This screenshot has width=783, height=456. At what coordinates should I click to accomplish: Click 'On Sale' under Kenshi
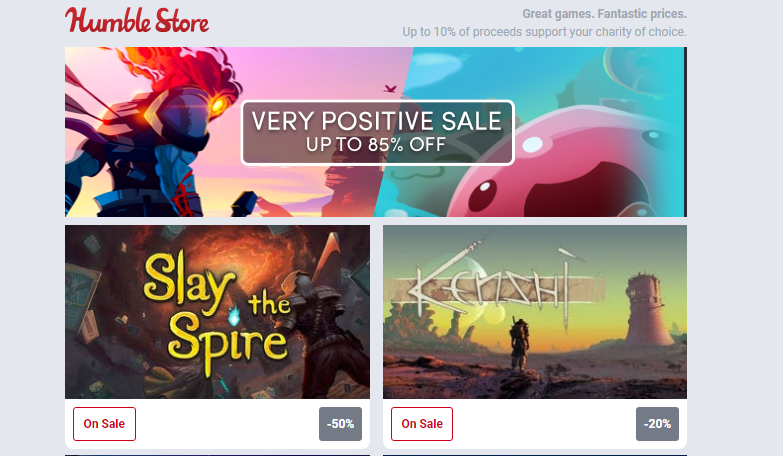point(422,424)
